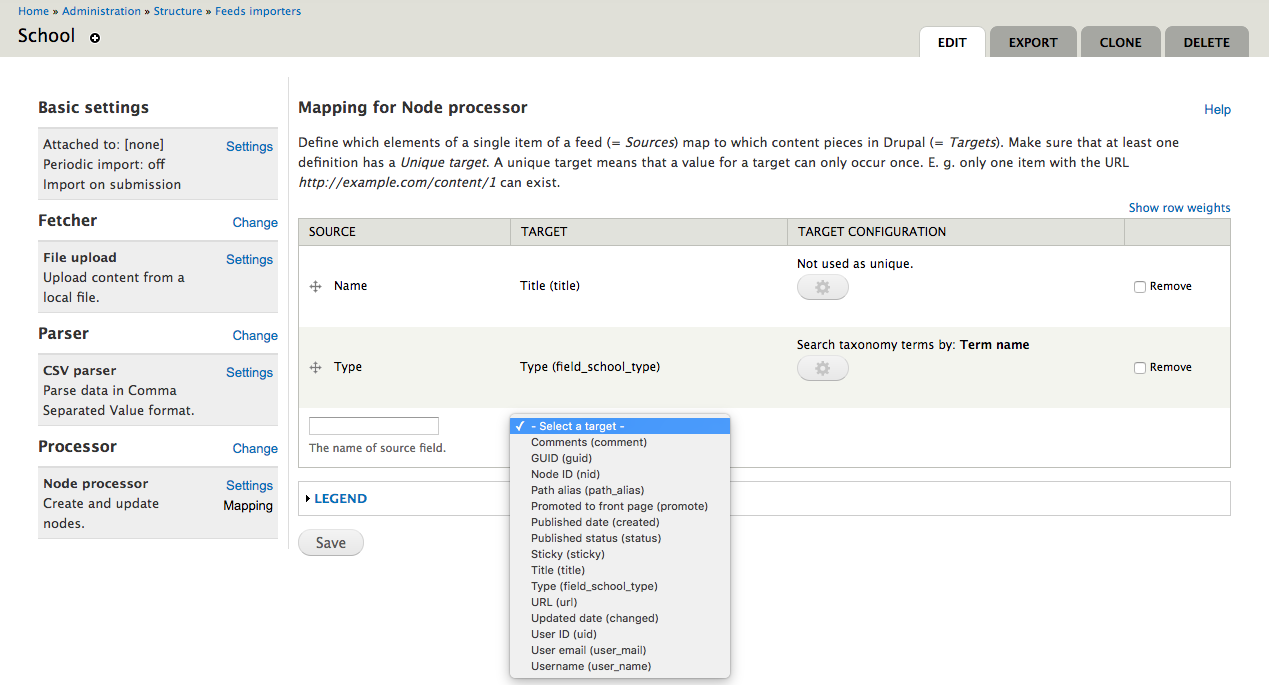Select Type (field_school_type) in dropdown list
This screenshot has height=685, width=1269.
coord(620,586)
